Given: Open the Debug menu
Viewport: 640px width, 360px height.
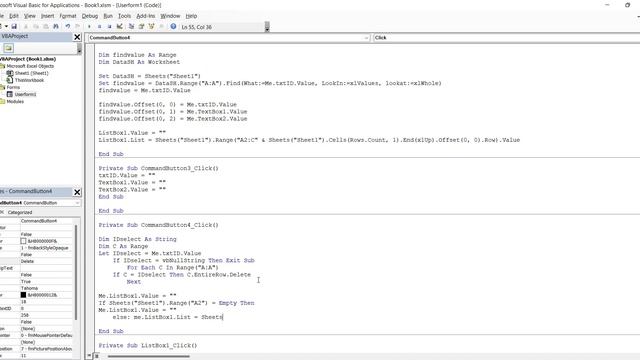Looking at the screenshot, I should click(90, 16).
